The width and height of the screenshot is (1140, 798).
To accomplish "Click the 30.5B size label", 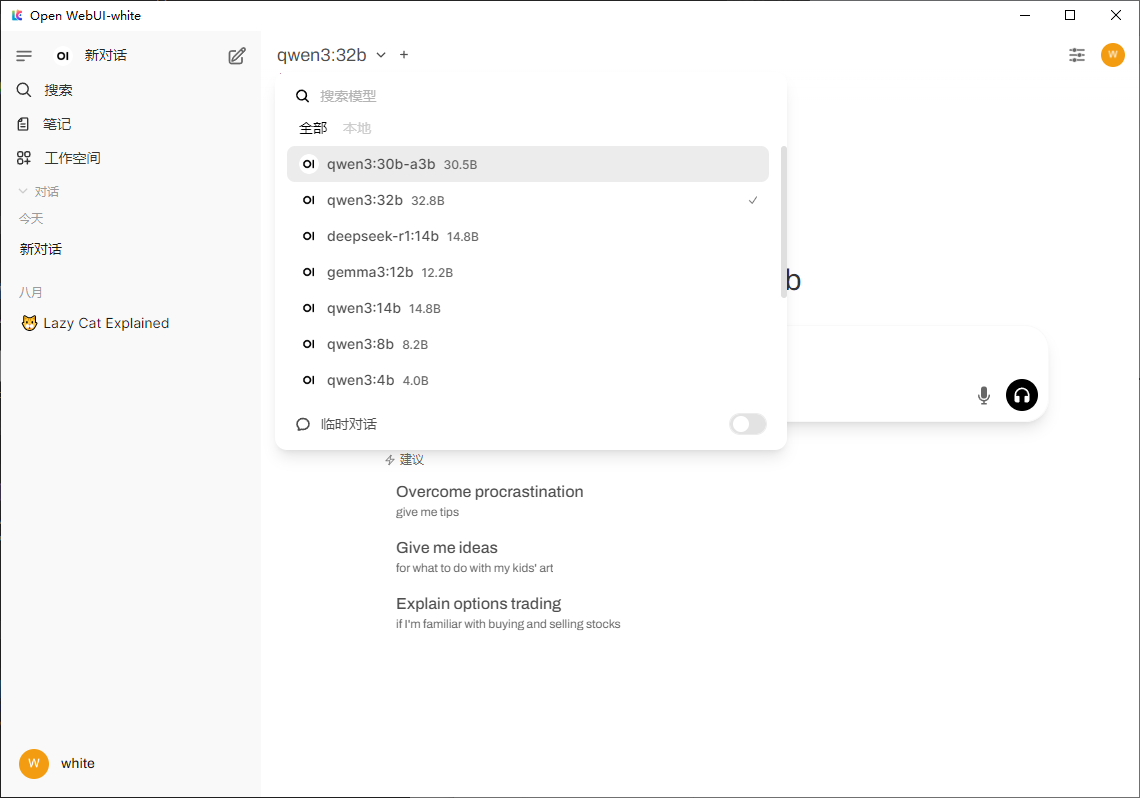I will 460,165.
